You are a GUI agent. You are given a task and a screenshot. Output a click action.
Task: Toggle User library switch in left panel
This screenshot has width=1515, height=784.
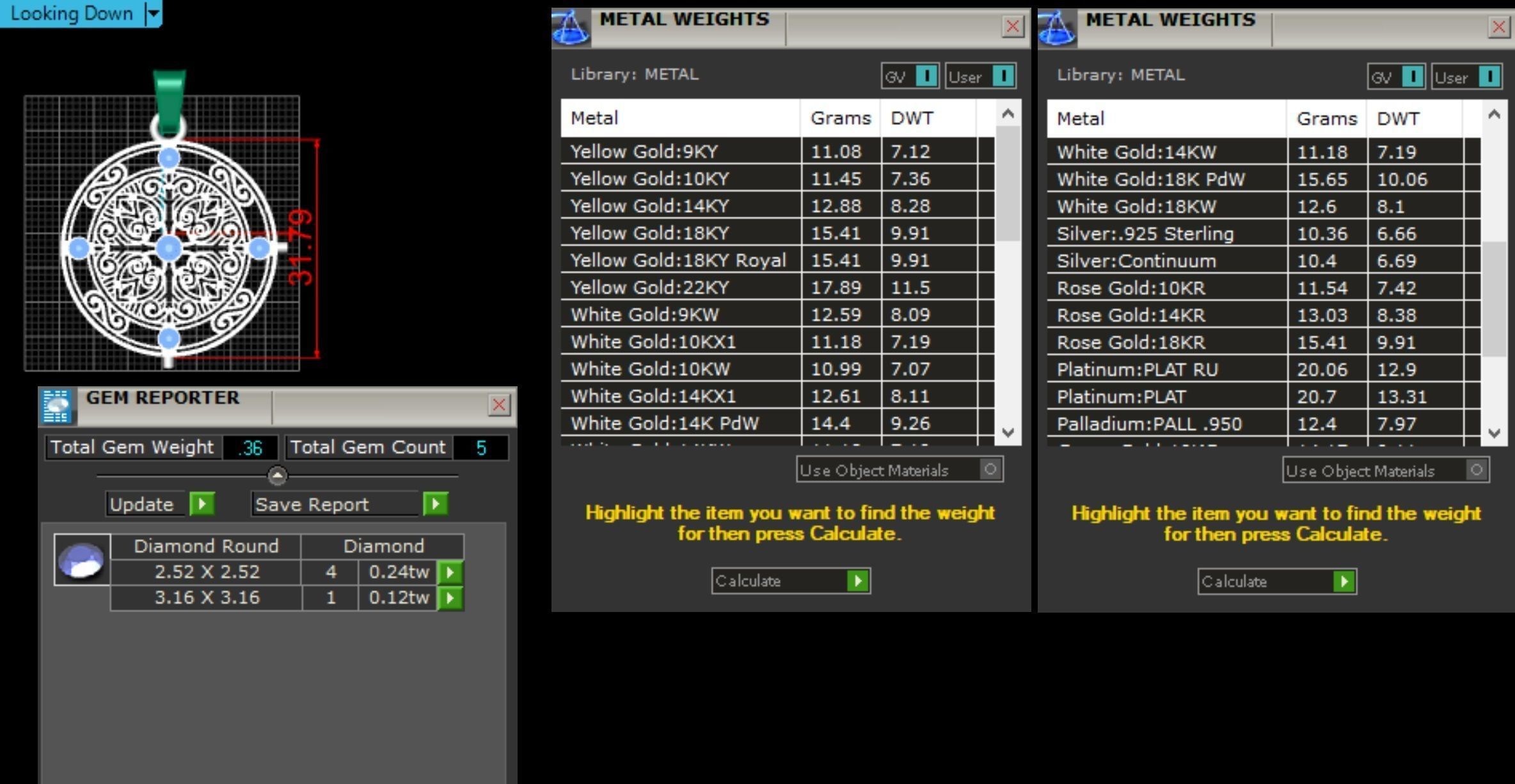point(1003,76)
